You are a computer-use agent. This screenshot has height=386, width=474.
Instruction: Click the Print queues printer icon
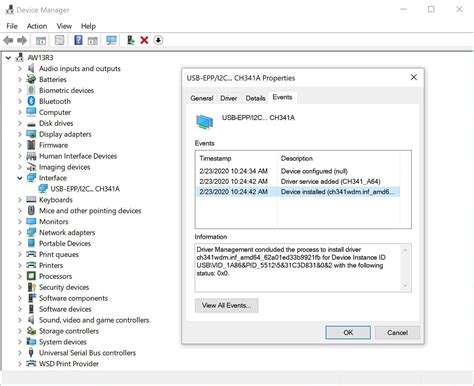click(x=31, y=254)
